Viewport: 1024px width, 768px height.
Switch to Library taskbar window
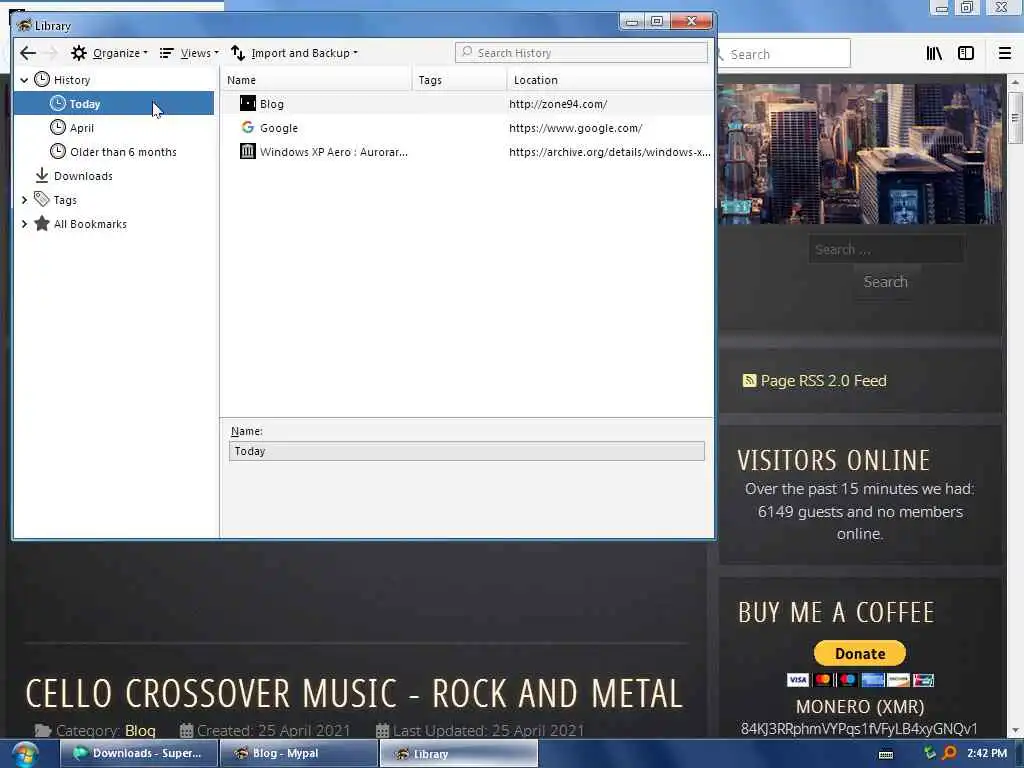(x=458, y=753)
